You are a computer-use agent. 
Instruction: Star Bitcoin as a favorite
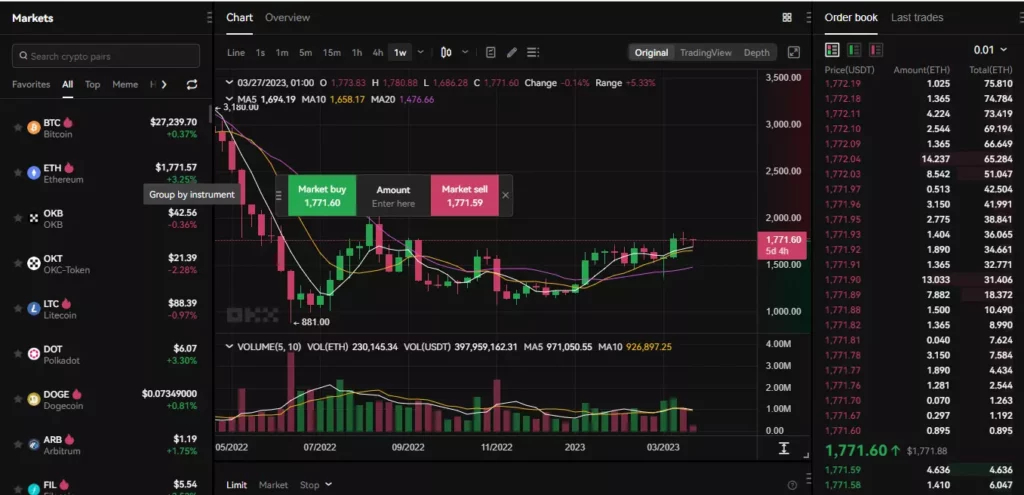(18, 128)
